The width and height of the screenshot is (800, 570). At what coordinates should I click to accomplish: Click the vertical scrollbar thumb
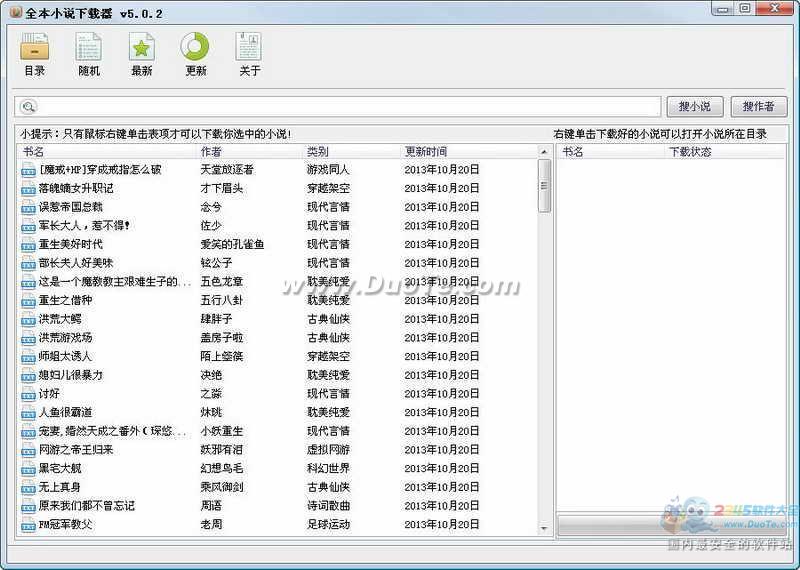(x=544, y=186)
